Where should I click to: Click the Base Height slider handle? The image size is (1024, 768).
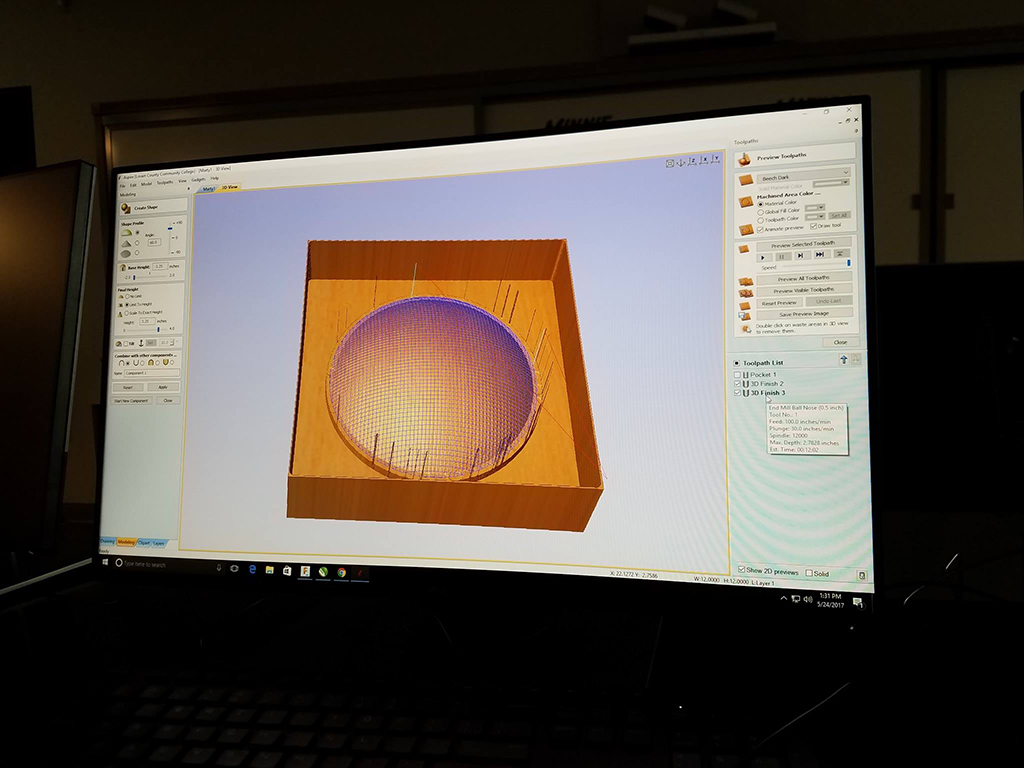[x=134, y=278]
